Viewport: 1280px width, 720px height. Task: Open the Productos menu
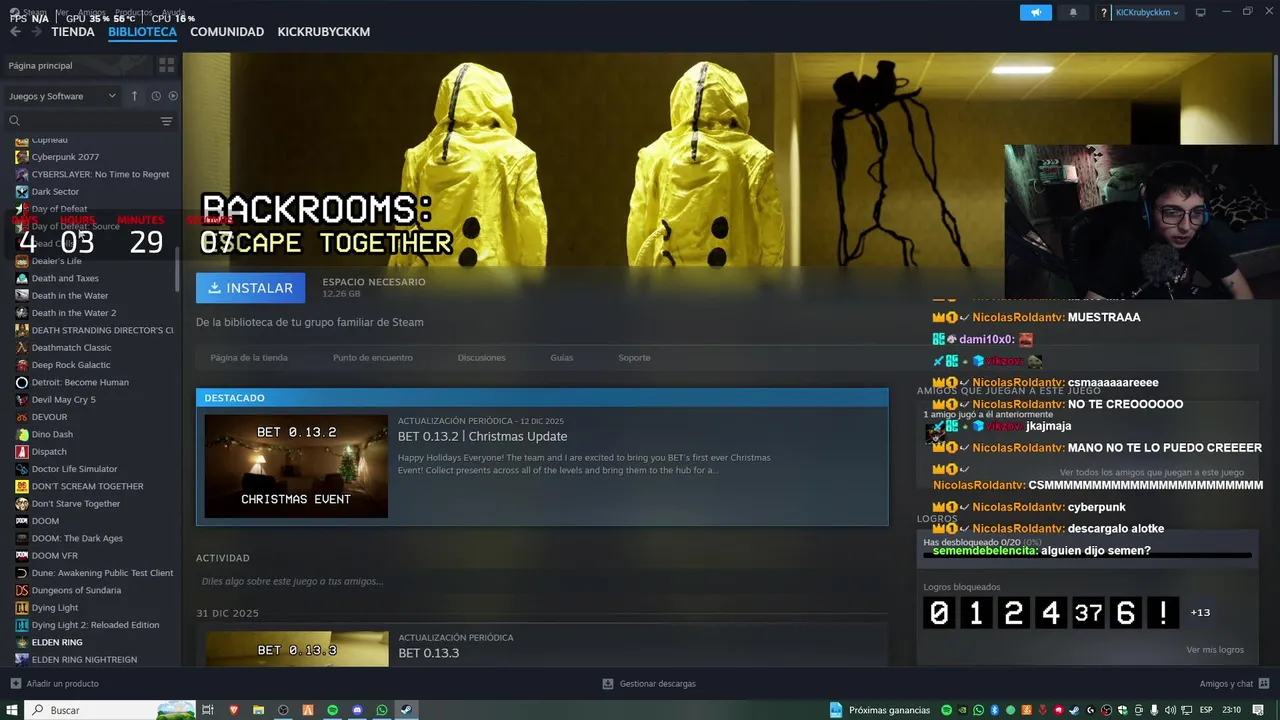pyautogui.click(x=133, y=13)
